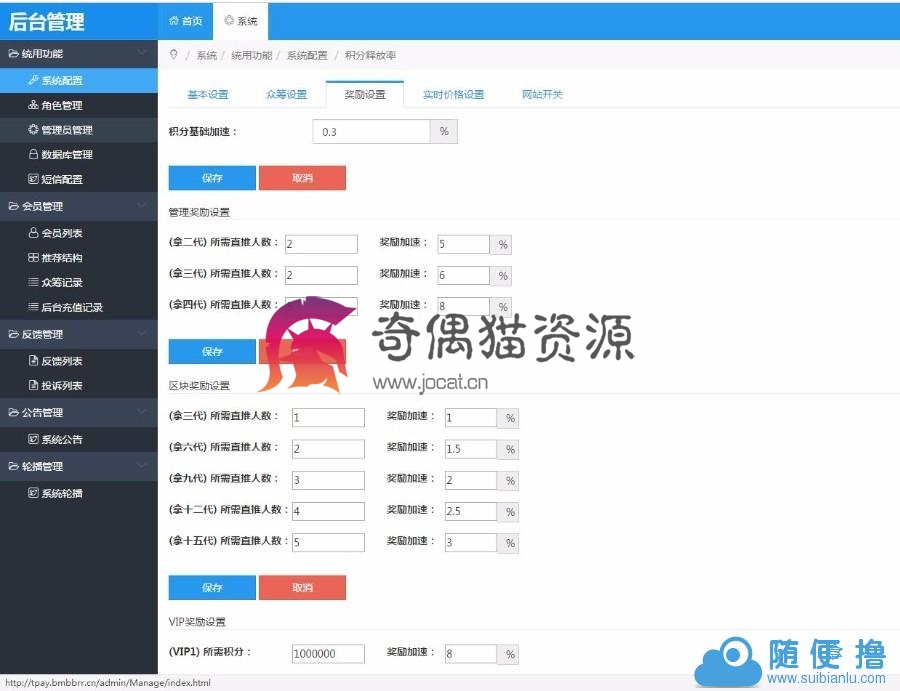Click the location pin breadcrumb icon

pos(174,55)
